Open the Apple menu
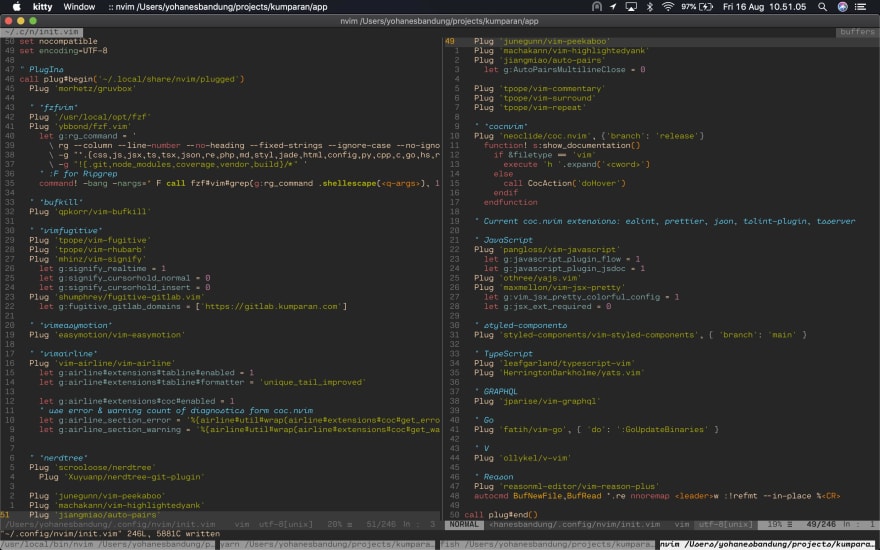 click(x=16, y=7)
